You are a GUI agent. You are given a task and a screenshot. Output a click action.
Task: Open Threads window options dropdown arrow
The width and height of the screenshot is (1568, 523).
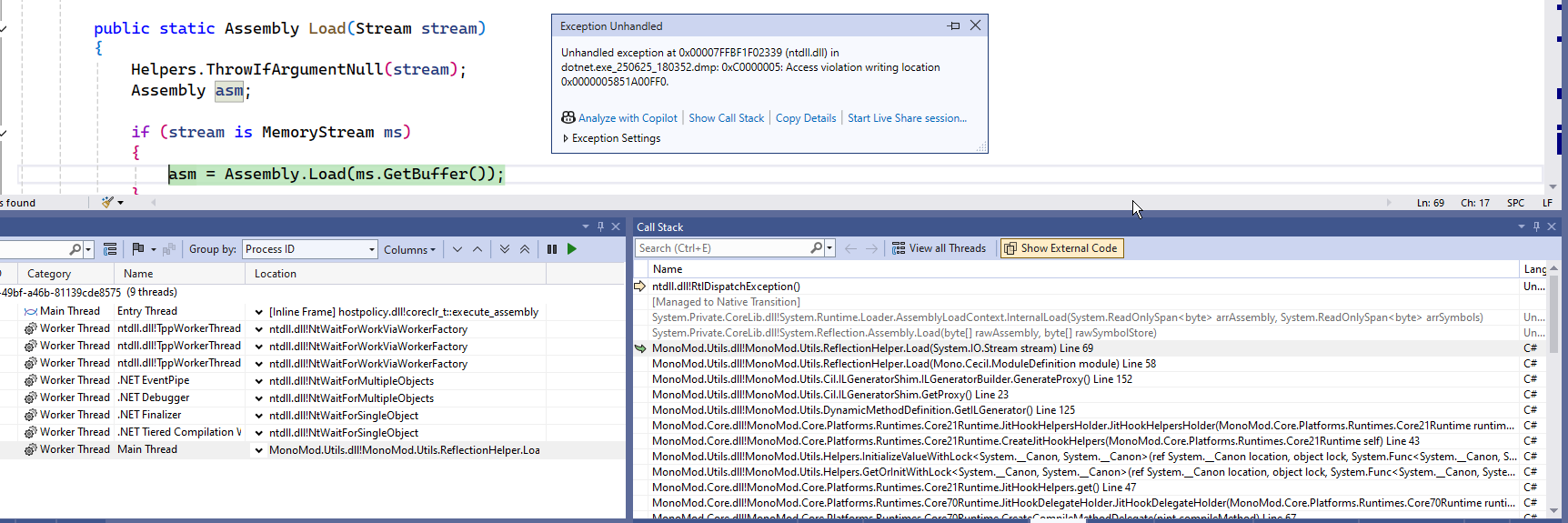point(585,226)
